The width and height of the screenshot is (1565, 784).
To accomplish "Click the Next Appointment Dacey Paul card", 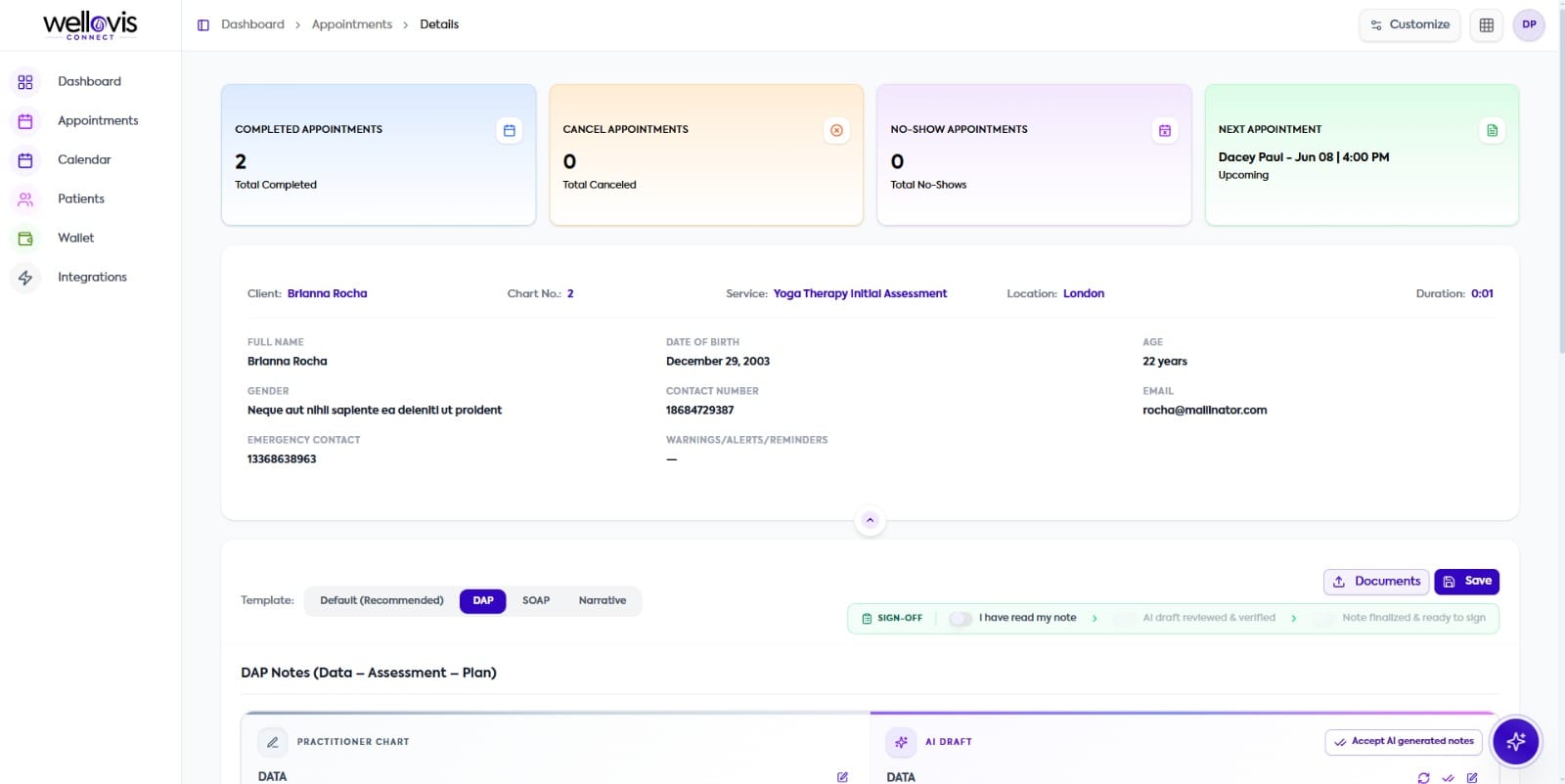I will (1362, 154).
